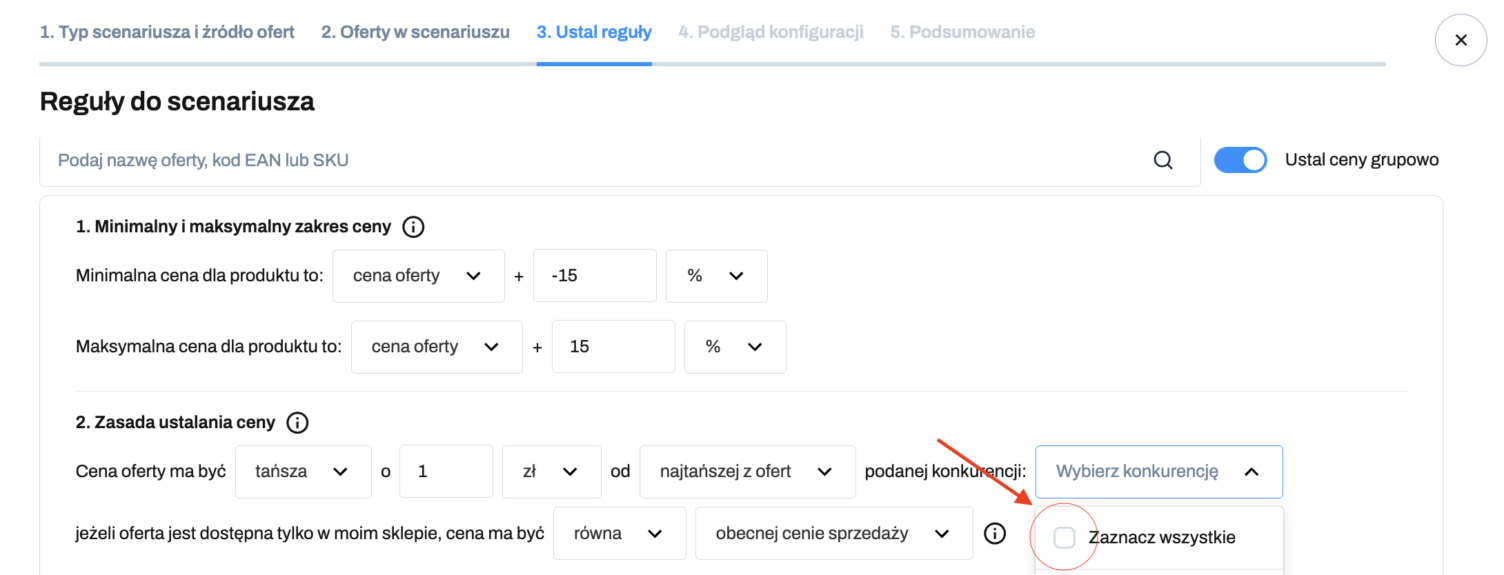
Task: Click info icon after obecnej cenie sprzedaży
Action: [994, 534]
